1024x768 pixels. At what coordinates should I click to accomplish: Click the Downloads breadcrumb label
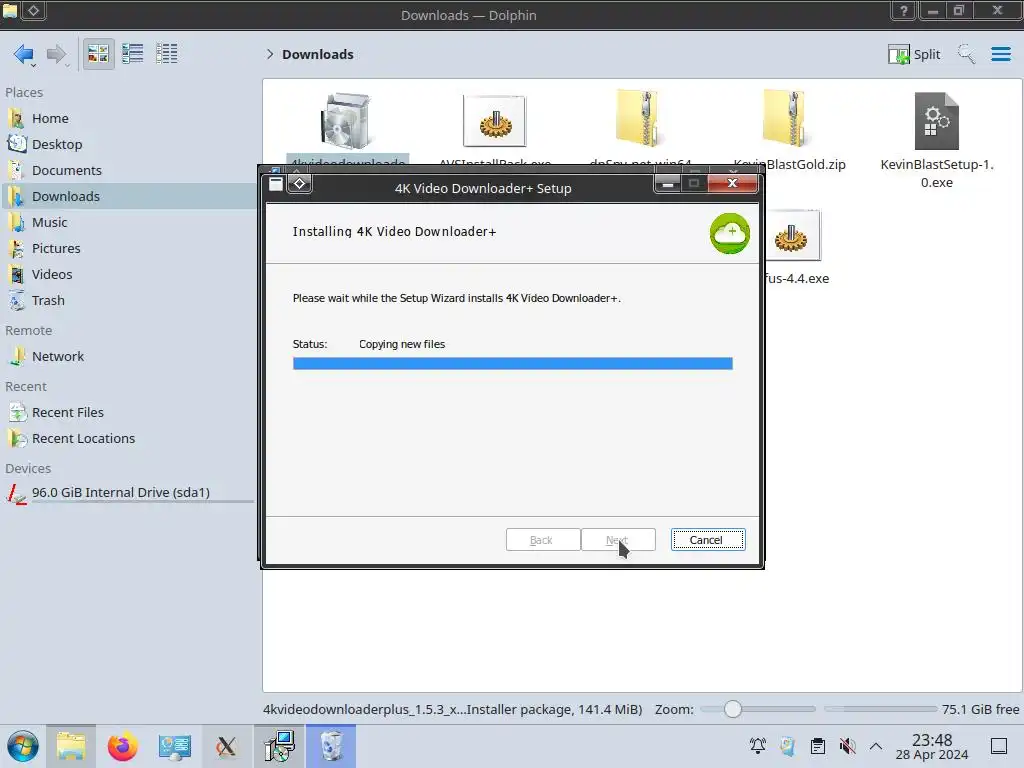317,54
